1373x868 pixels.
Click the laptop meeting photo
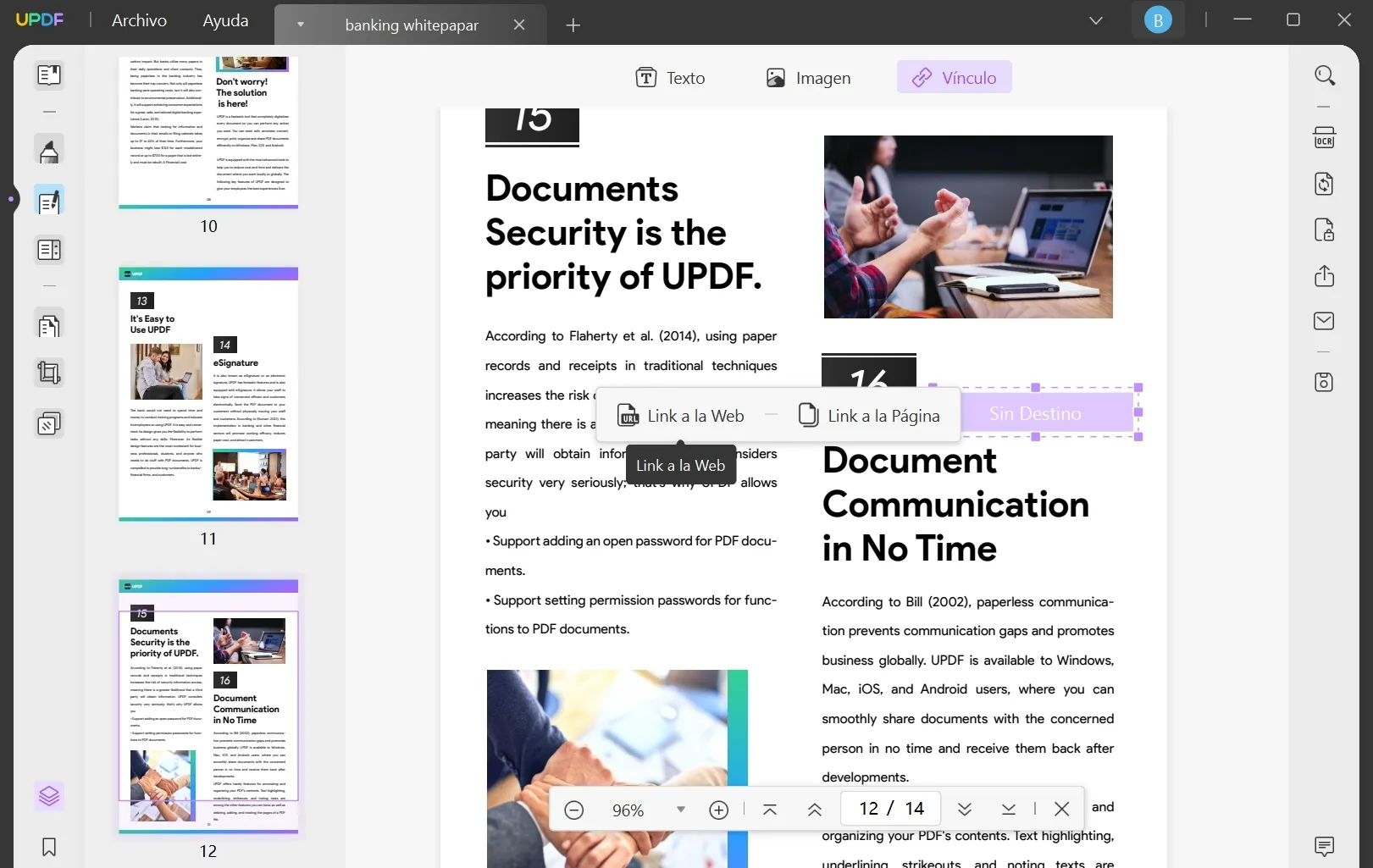click(968, 227)
